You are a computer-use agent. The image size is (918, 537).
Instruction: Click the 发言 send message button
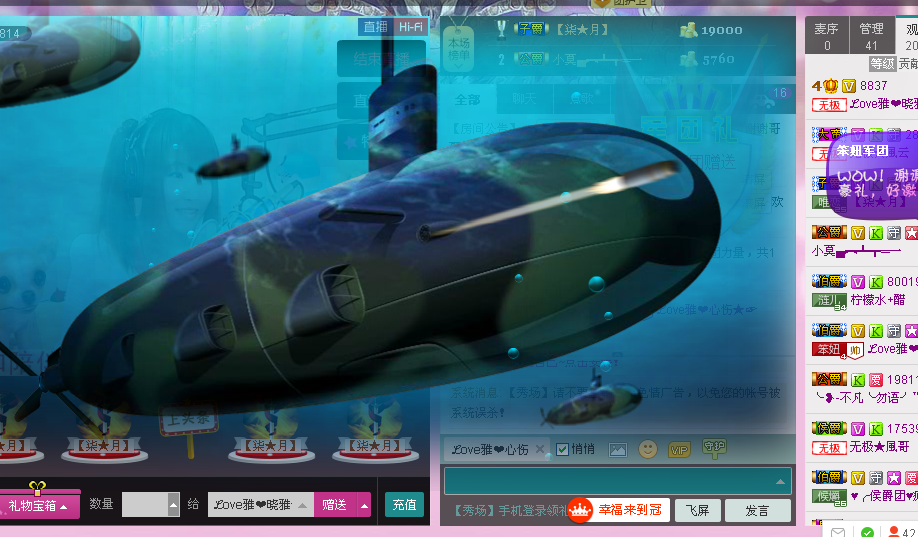(758, 511)
